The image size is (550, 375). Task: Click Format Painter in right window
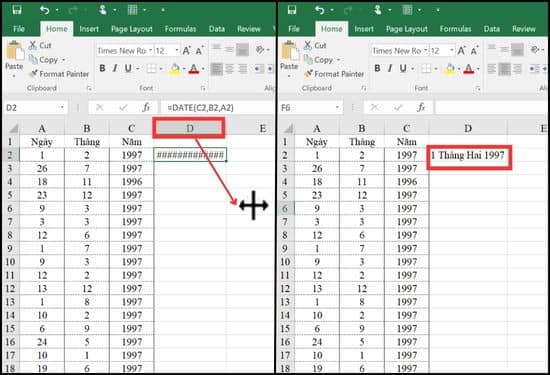334,74
